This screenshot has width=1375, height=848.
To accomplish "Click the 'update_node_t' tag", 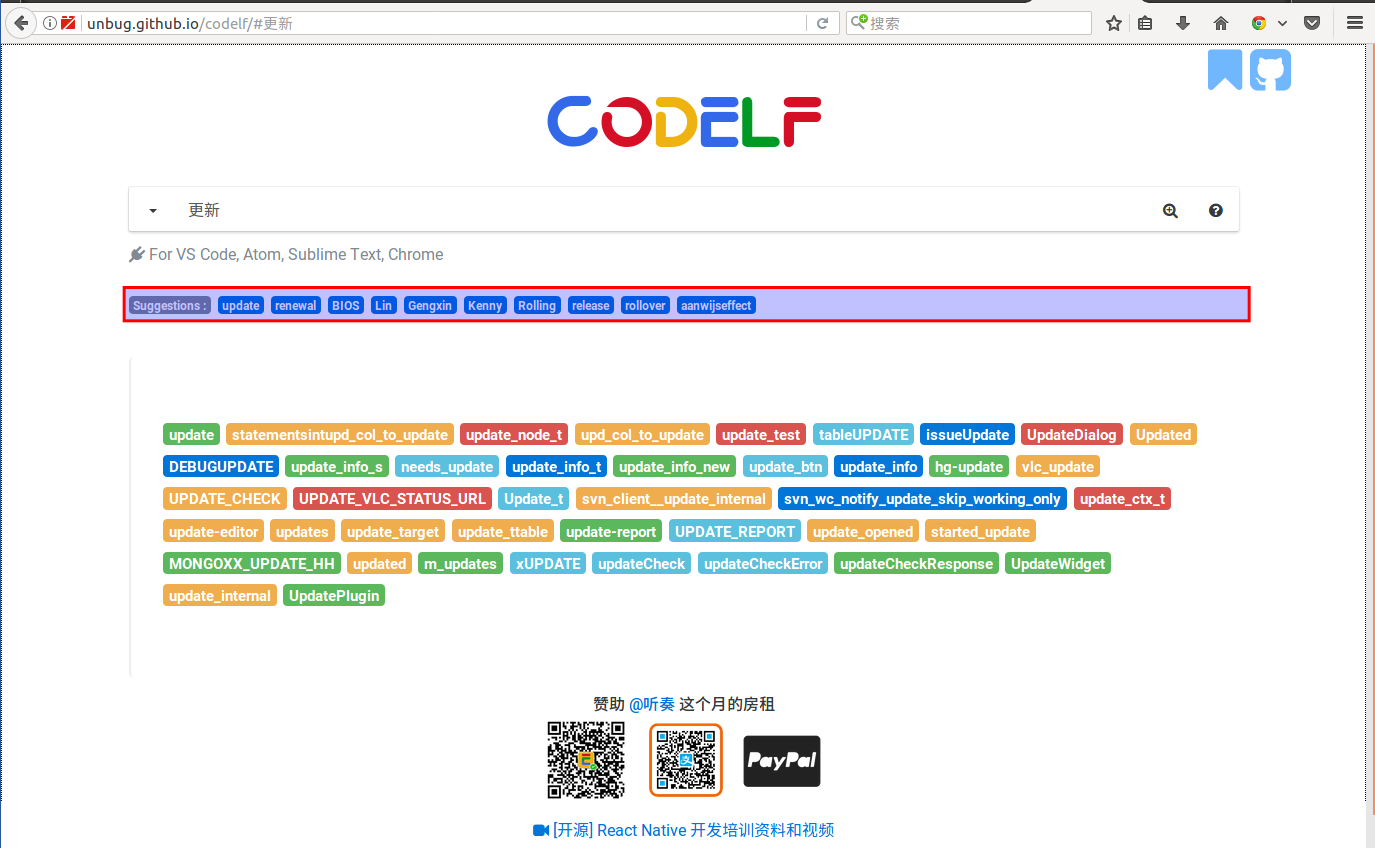I will pyautogui.click(x=514, y=434).
